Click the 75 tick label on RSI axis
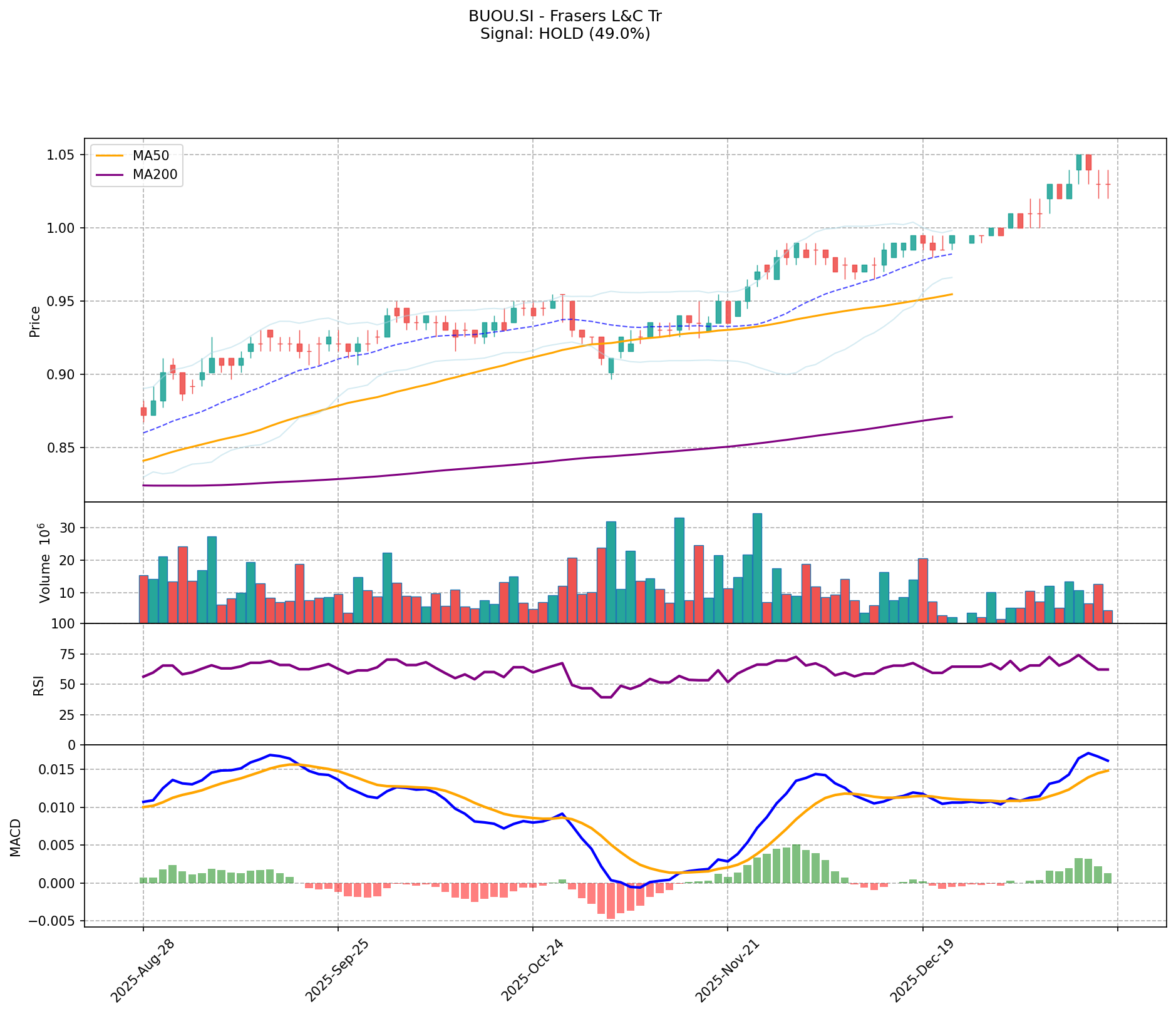1176x1014 pixels. pyautogui.click(x=66, y=655)
